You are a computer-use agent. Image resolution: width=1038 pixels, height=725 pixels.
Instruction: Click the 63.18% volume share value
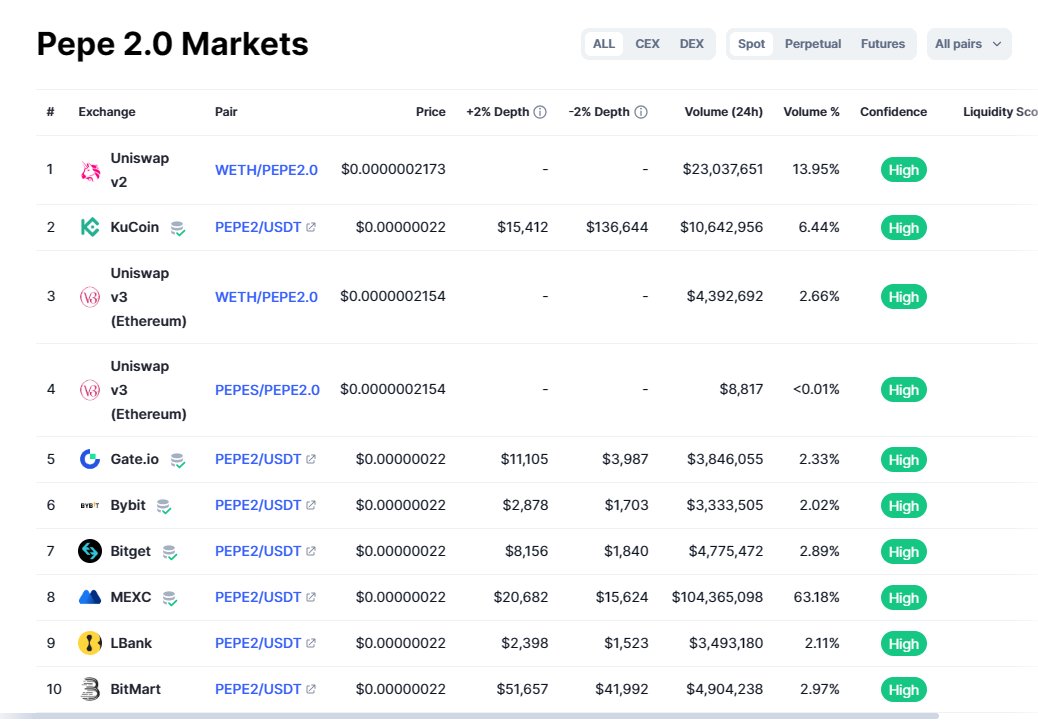click(816, 597)
